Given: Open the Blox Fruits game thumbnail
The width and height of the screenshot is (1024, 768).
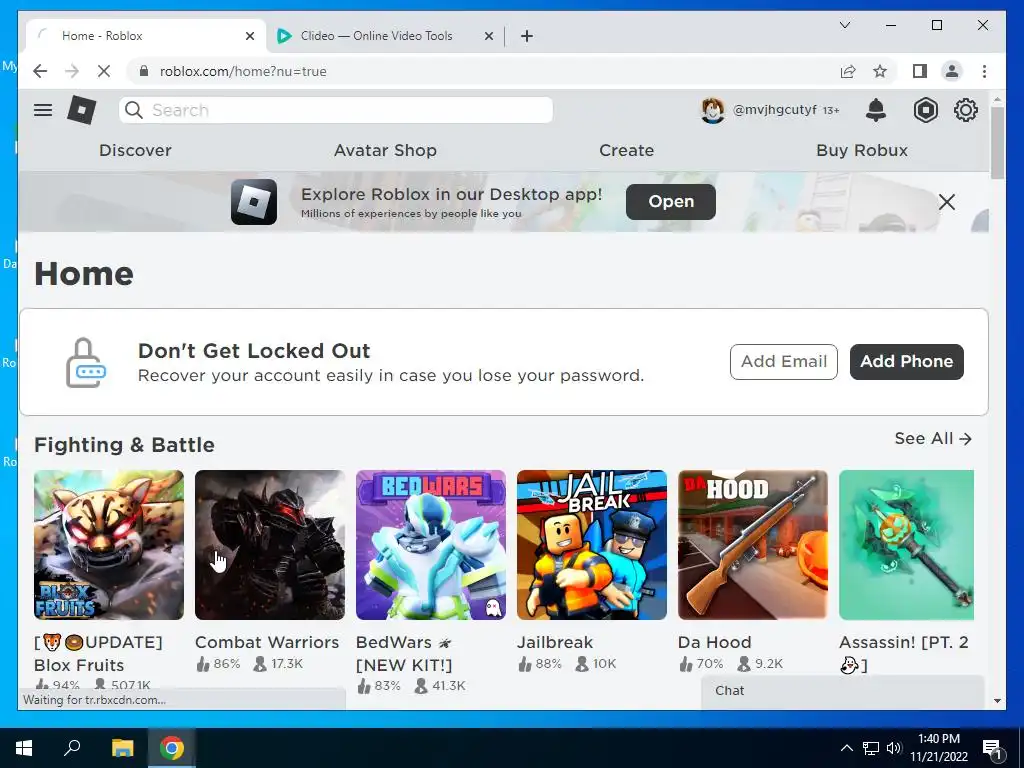Looking at the screenshot, I should [x=109, y=545].
